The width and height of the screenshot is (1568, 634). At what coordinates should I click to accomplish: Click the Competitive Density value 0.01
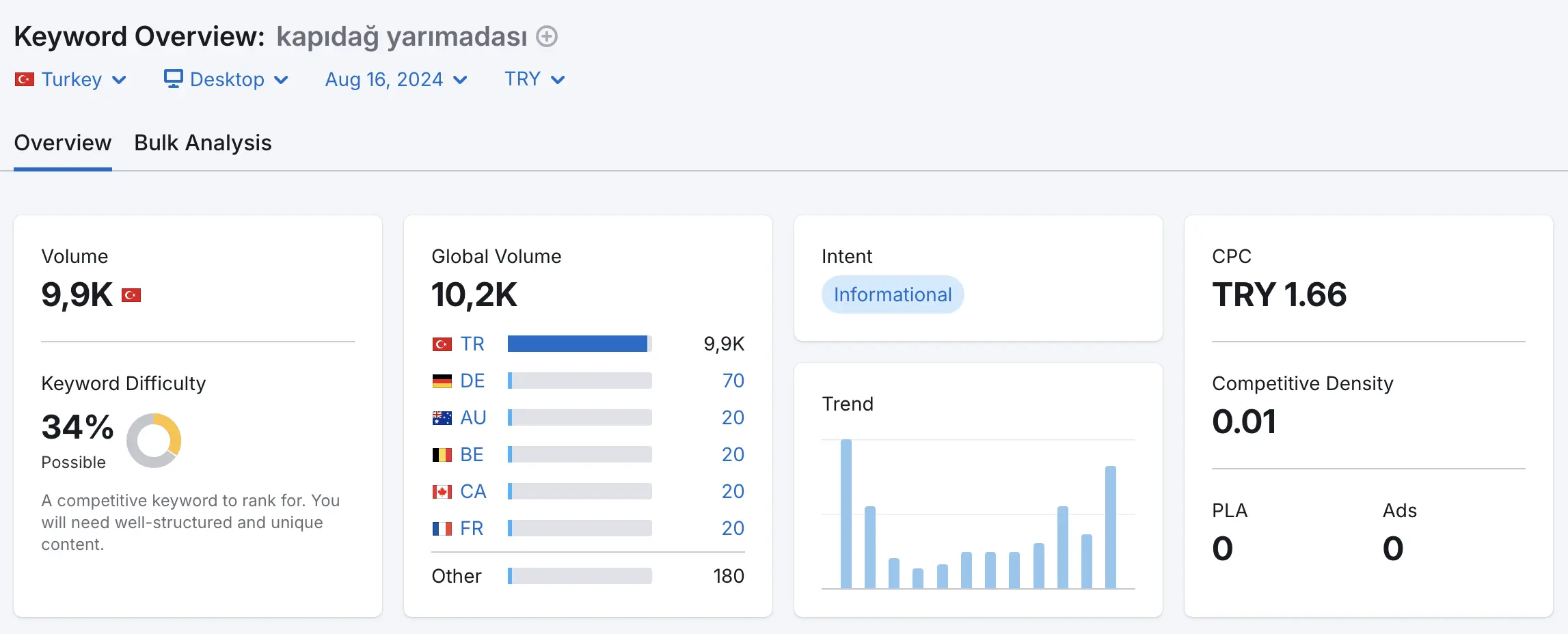[x=1244, y=422]
